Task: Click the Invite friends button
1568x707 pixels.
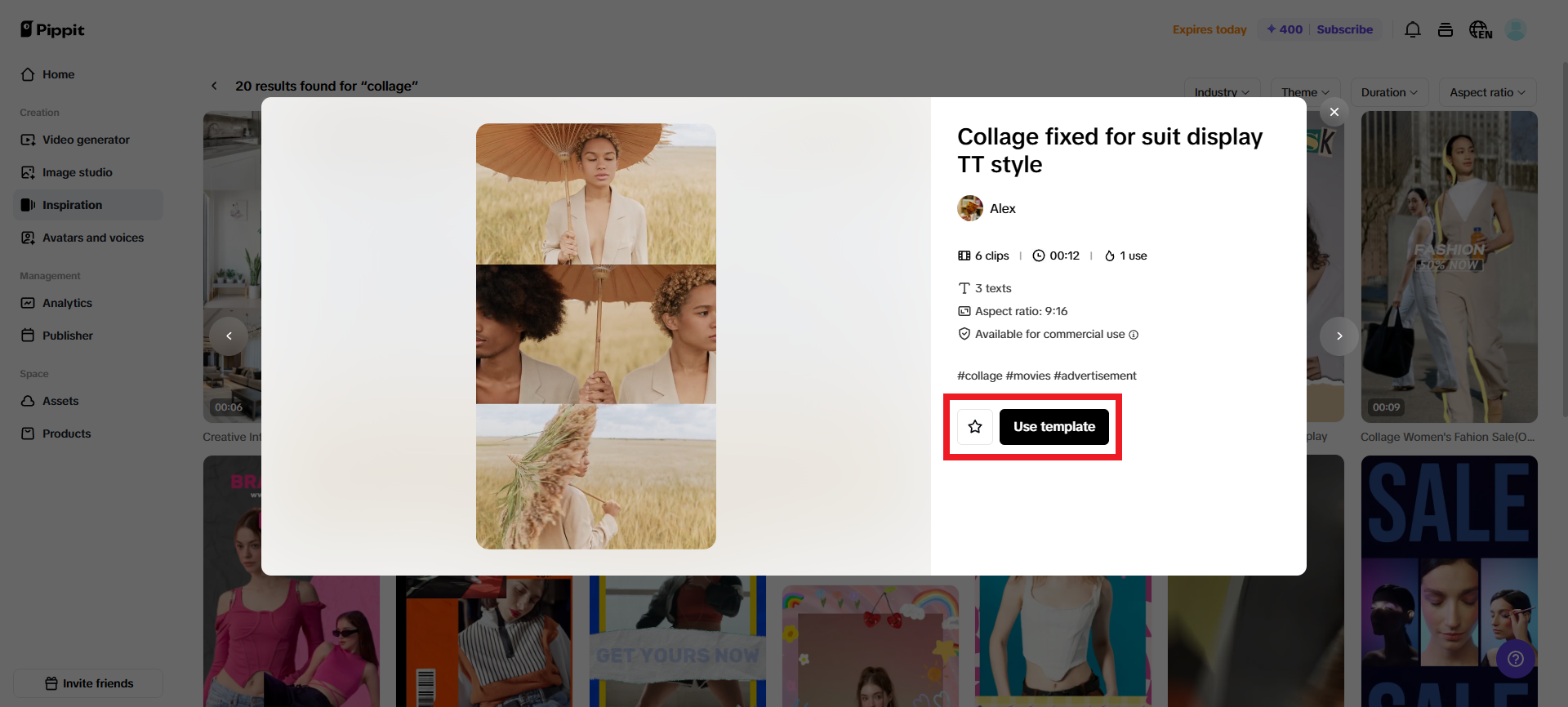Action: coord(88,683)
